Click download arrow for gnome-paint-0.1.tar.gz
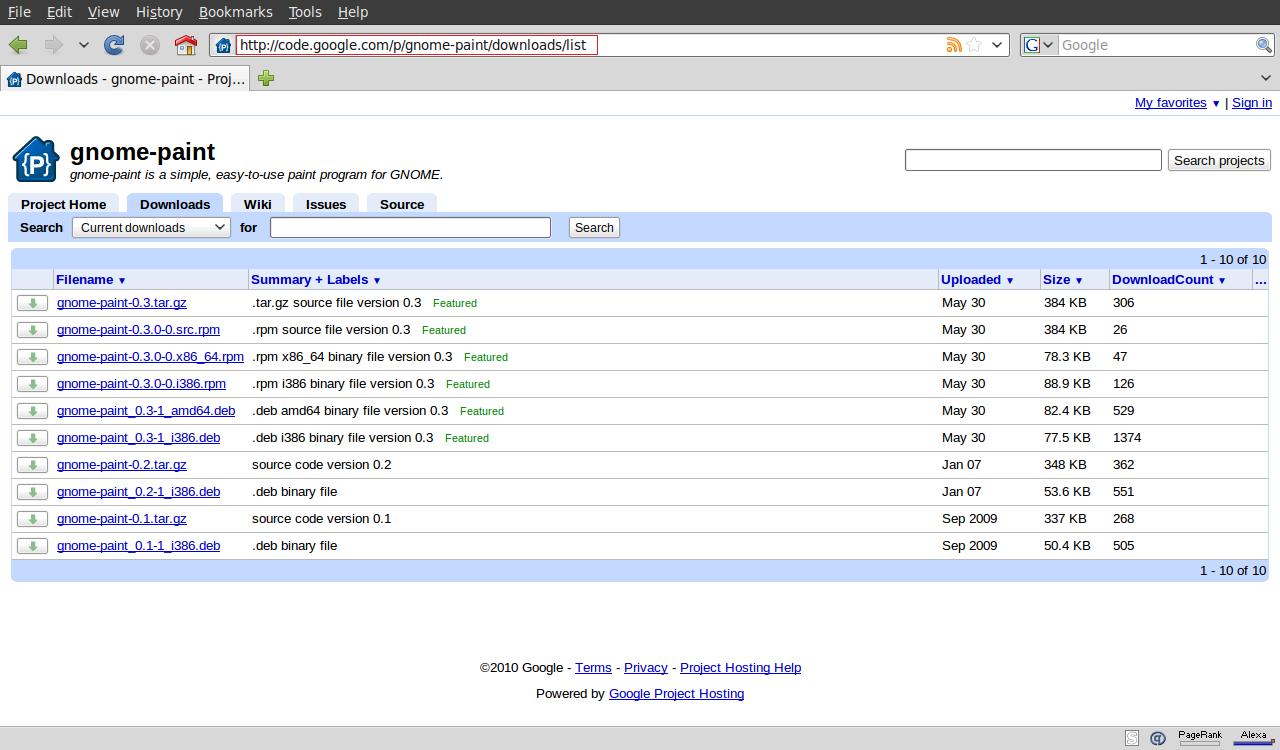This screenshot has width=1280, height=750. [x=32, y=519]
